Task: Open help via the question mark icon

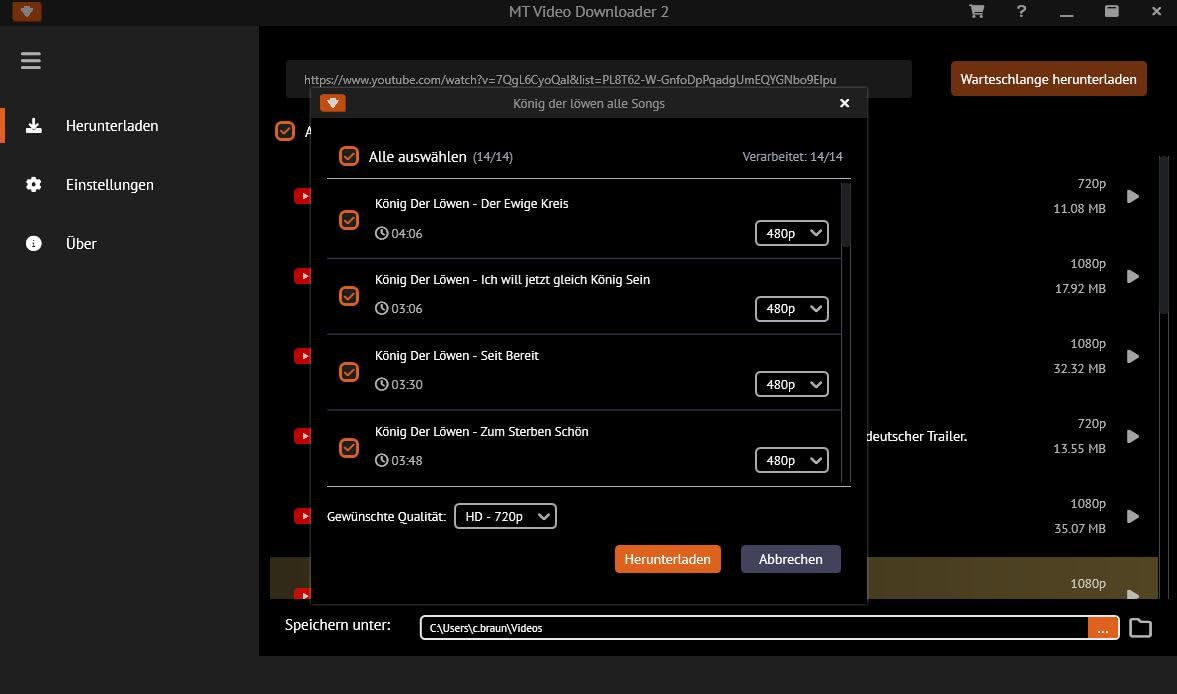Action: pos(1021,11)
